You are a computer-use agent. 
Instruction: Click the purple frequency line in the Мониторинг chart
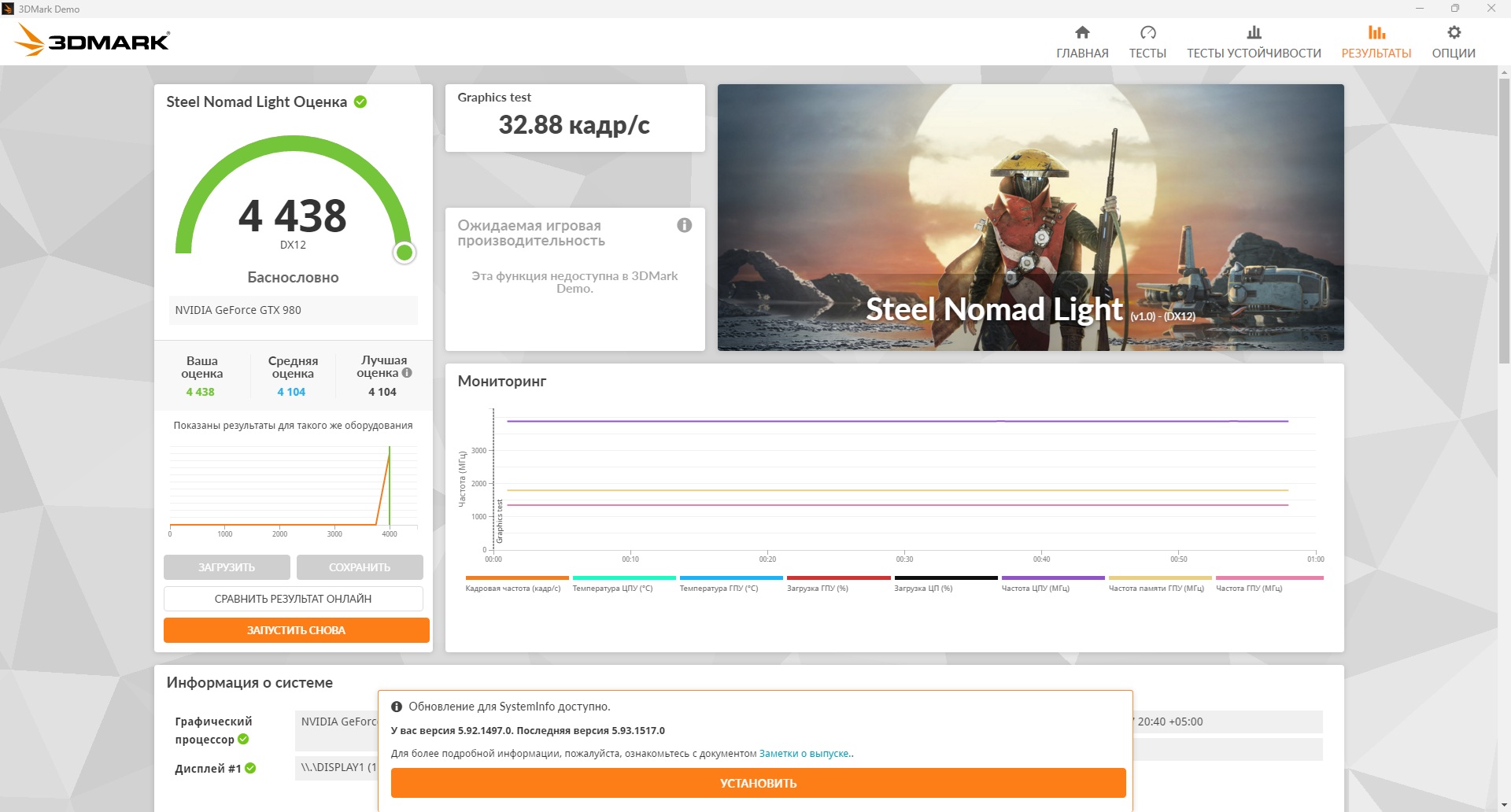897,421
